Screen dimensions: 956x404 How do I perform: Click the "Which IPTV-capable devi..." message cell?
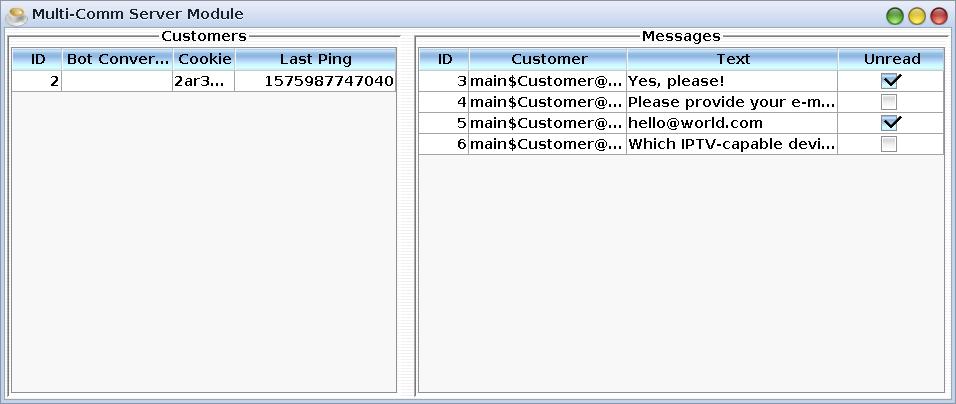[x=731, y=144]
